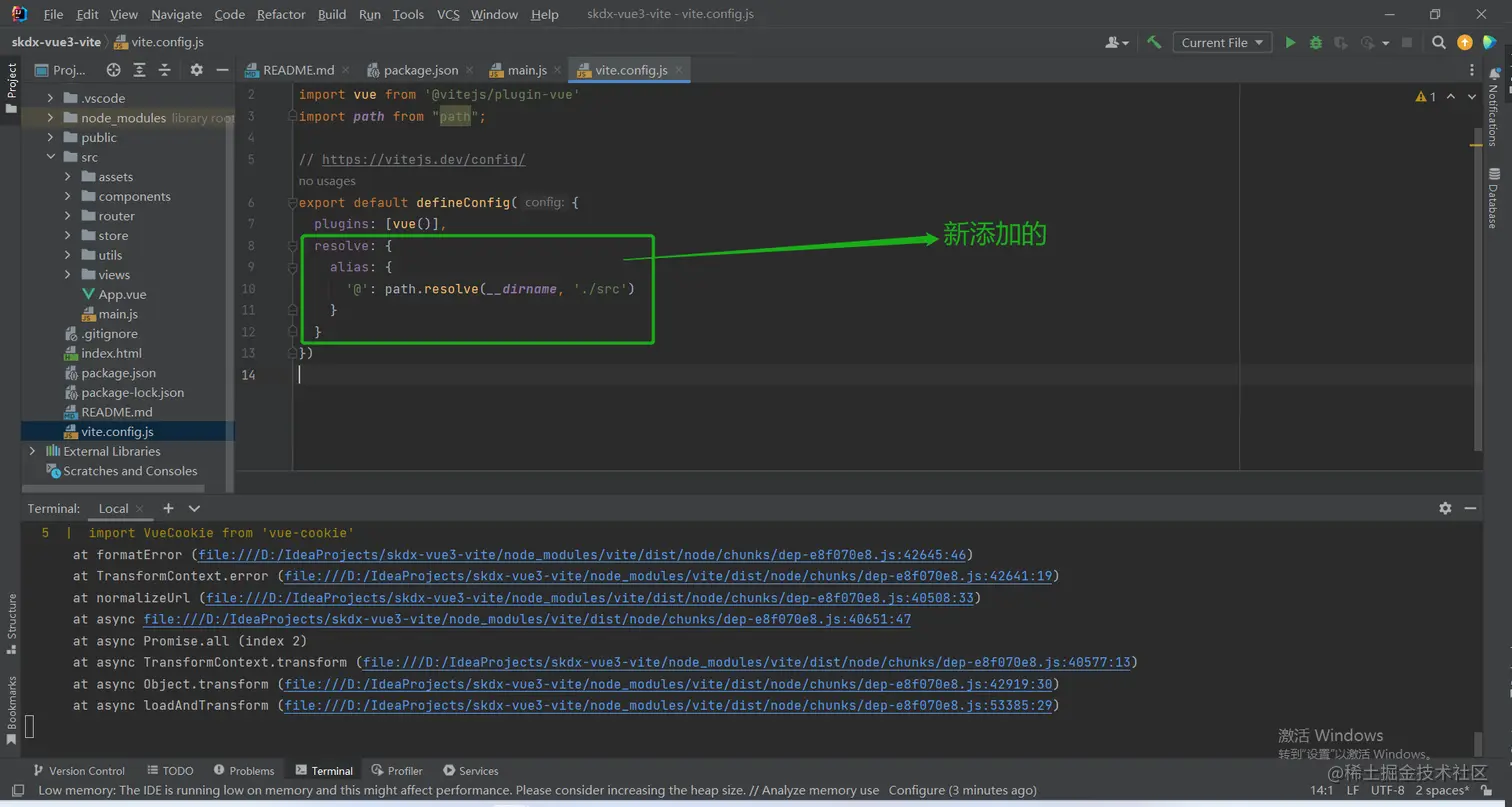Expand the .vscode folder

pos(50,98)
